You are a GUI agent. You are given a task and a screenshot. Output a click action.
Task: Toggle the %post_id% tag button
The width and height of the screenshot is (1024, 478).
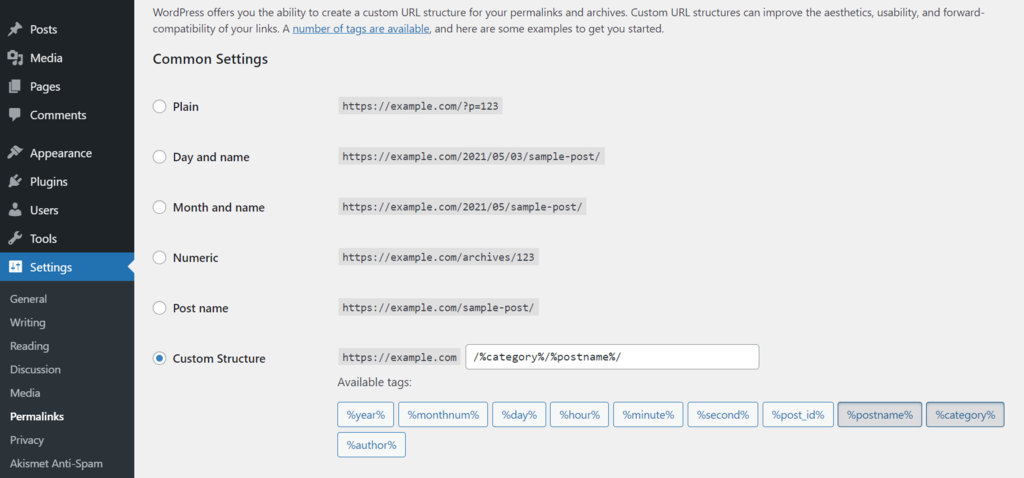pyautogui.click(x=798, y=415)
